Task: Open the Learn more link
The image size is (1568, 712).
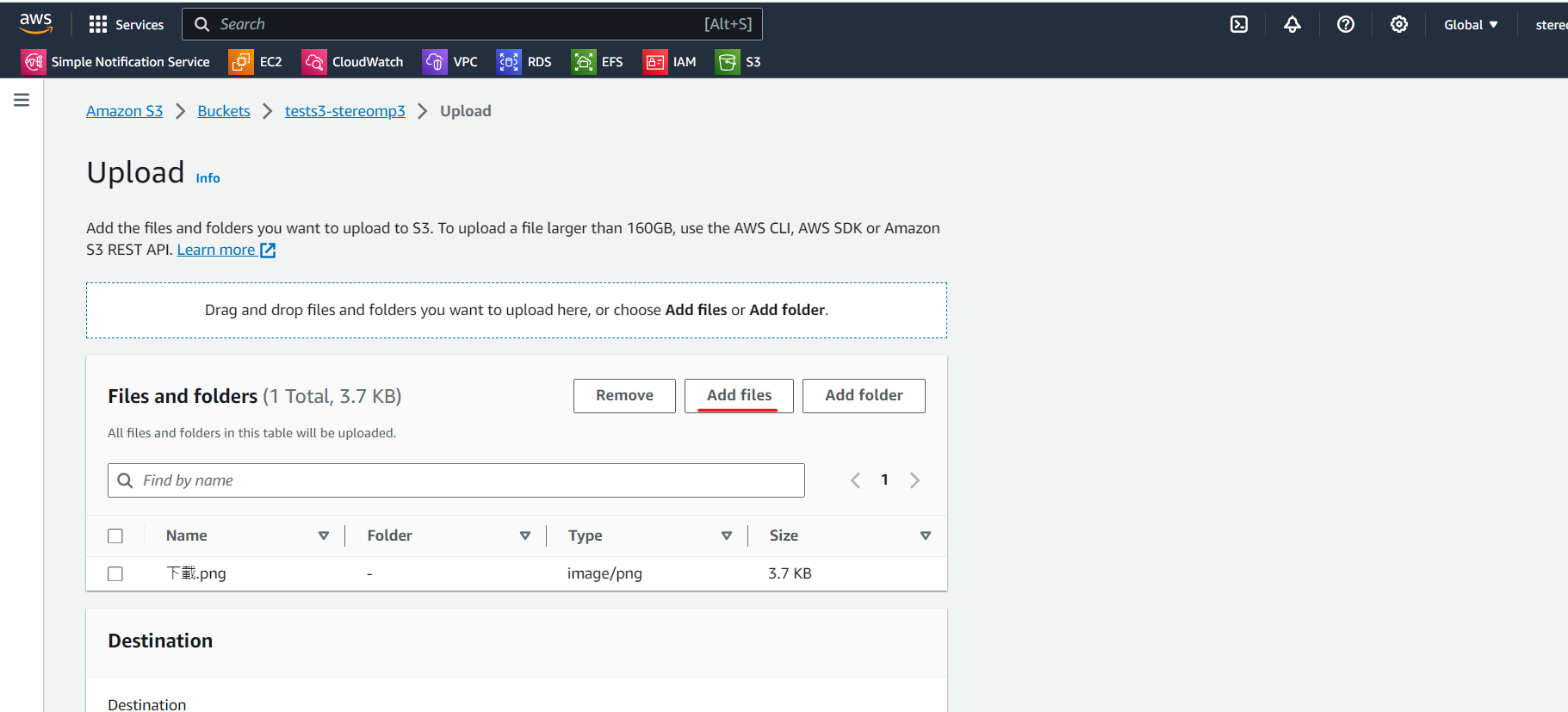Action: coord(216,250)
